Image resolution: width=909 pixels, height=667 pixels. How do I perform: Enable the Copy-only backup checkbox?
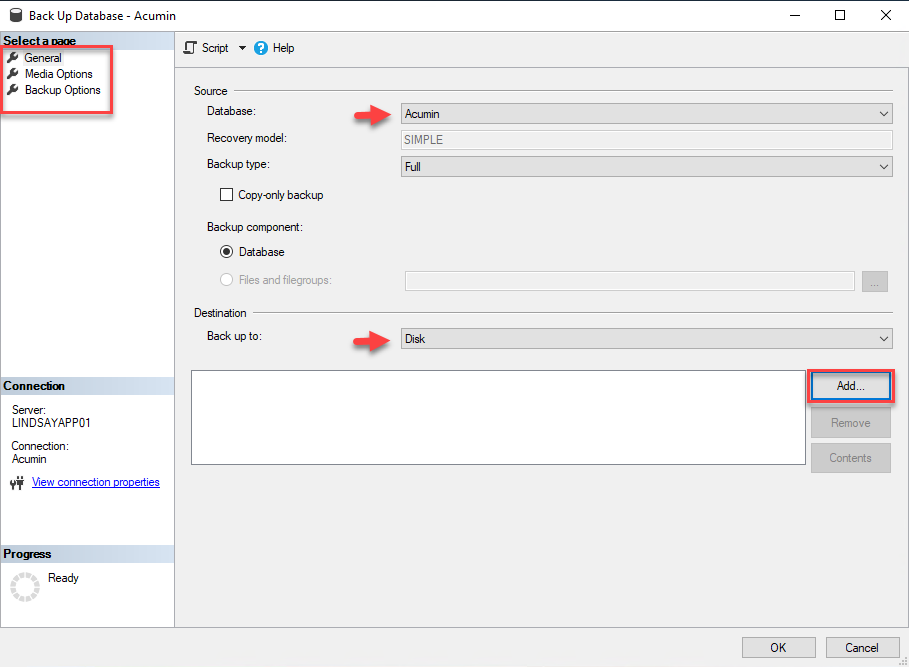click(x=226, y=195)
